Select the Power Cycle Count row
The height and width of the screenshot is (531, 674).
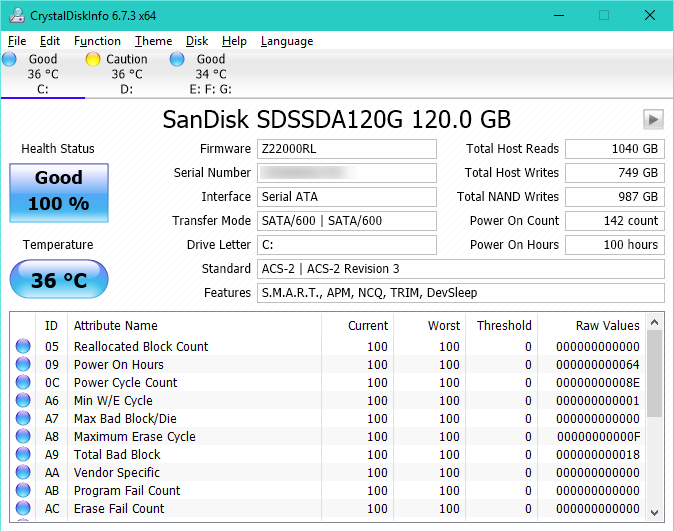click(x=328, y=382)
